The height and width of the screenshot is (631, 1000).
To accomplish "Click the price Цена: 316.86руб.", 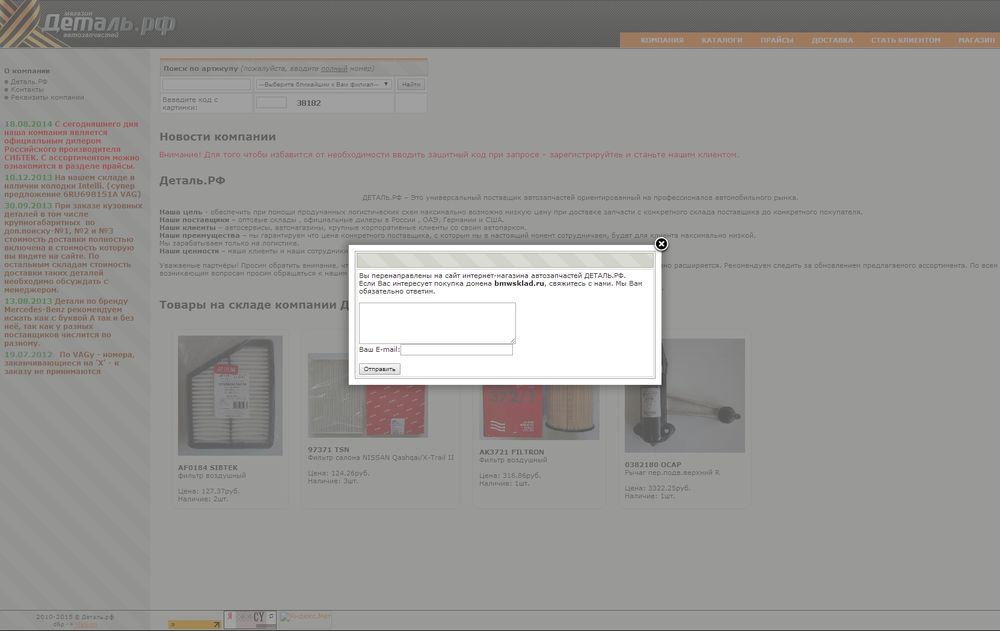I will click(510, 475).
